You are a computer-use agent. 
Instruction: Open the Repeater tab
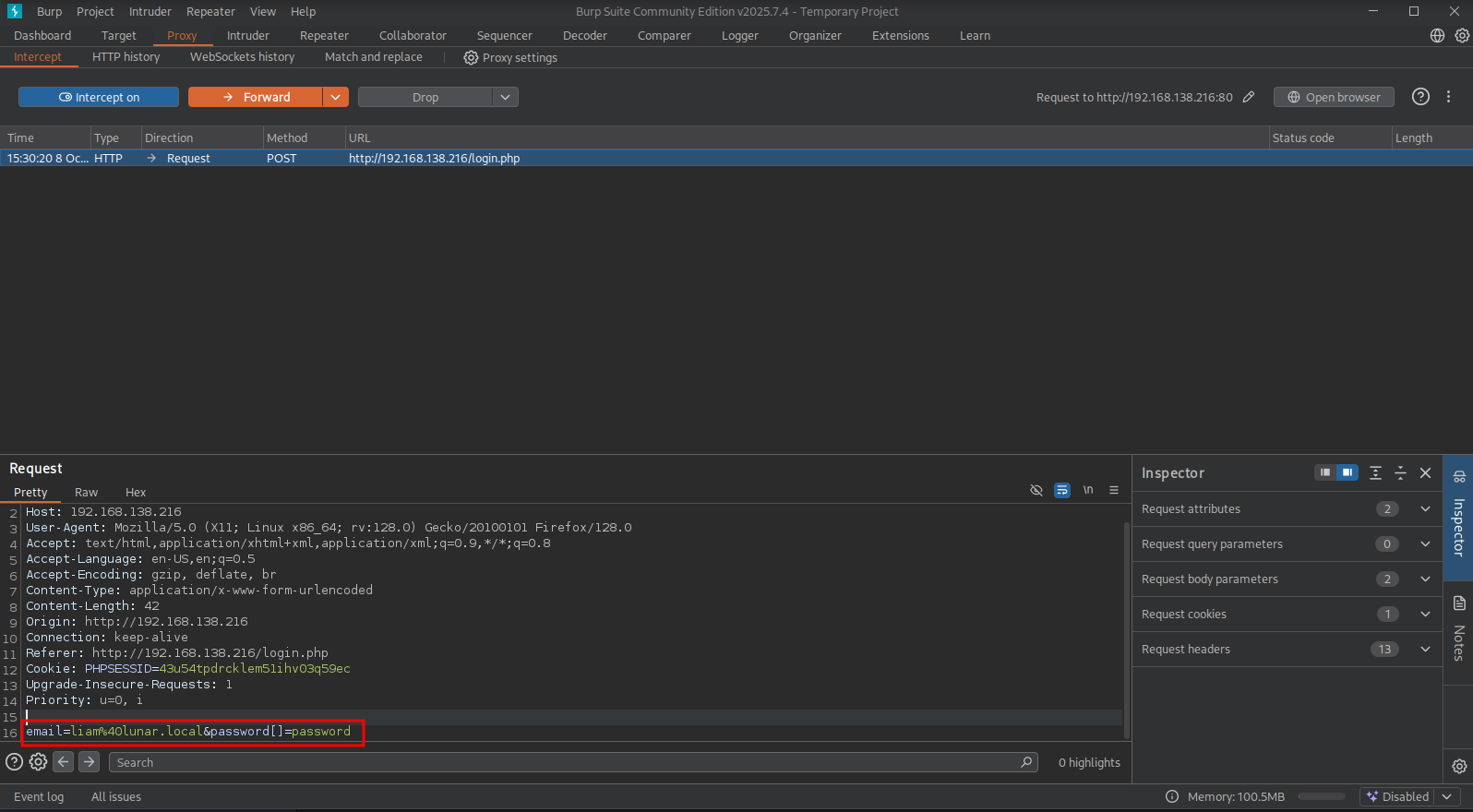pos(324,35)
